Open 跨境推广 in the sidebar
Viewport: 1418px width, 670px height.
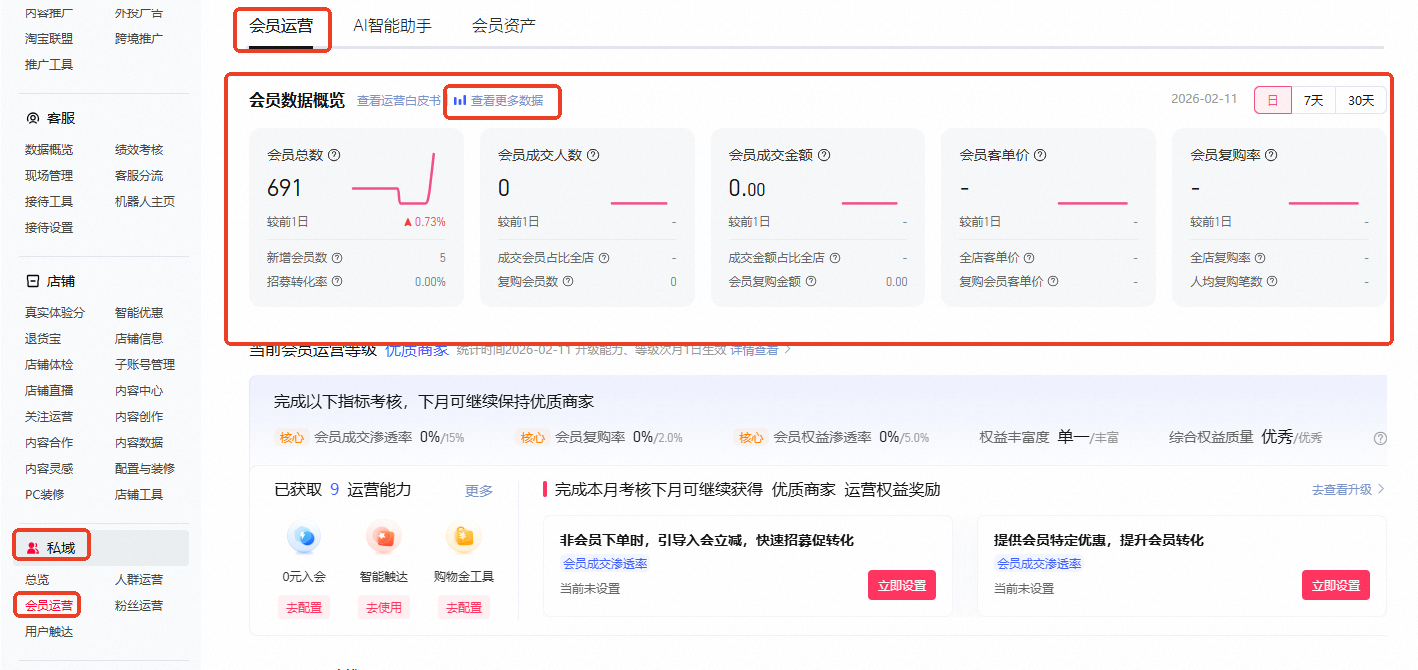point(139,39)
